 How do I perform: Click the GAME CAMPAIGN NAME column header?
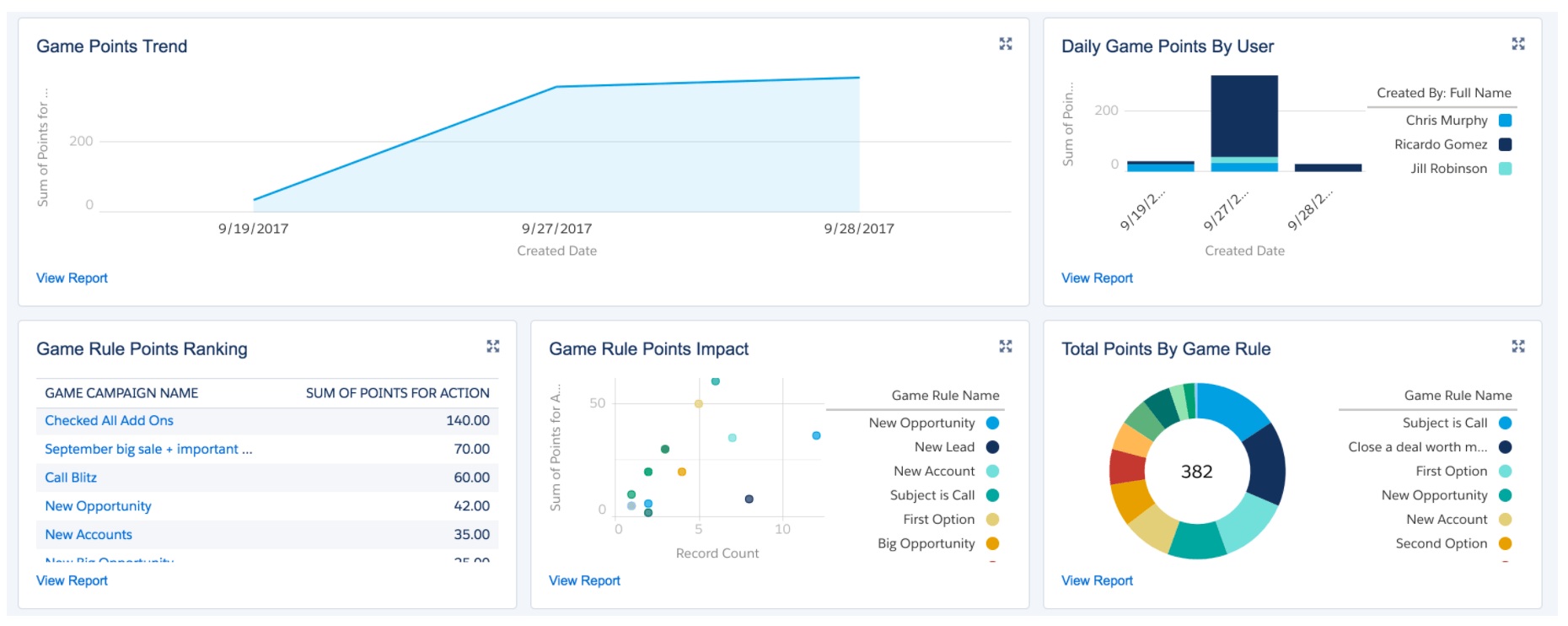[x=121, y=393]
